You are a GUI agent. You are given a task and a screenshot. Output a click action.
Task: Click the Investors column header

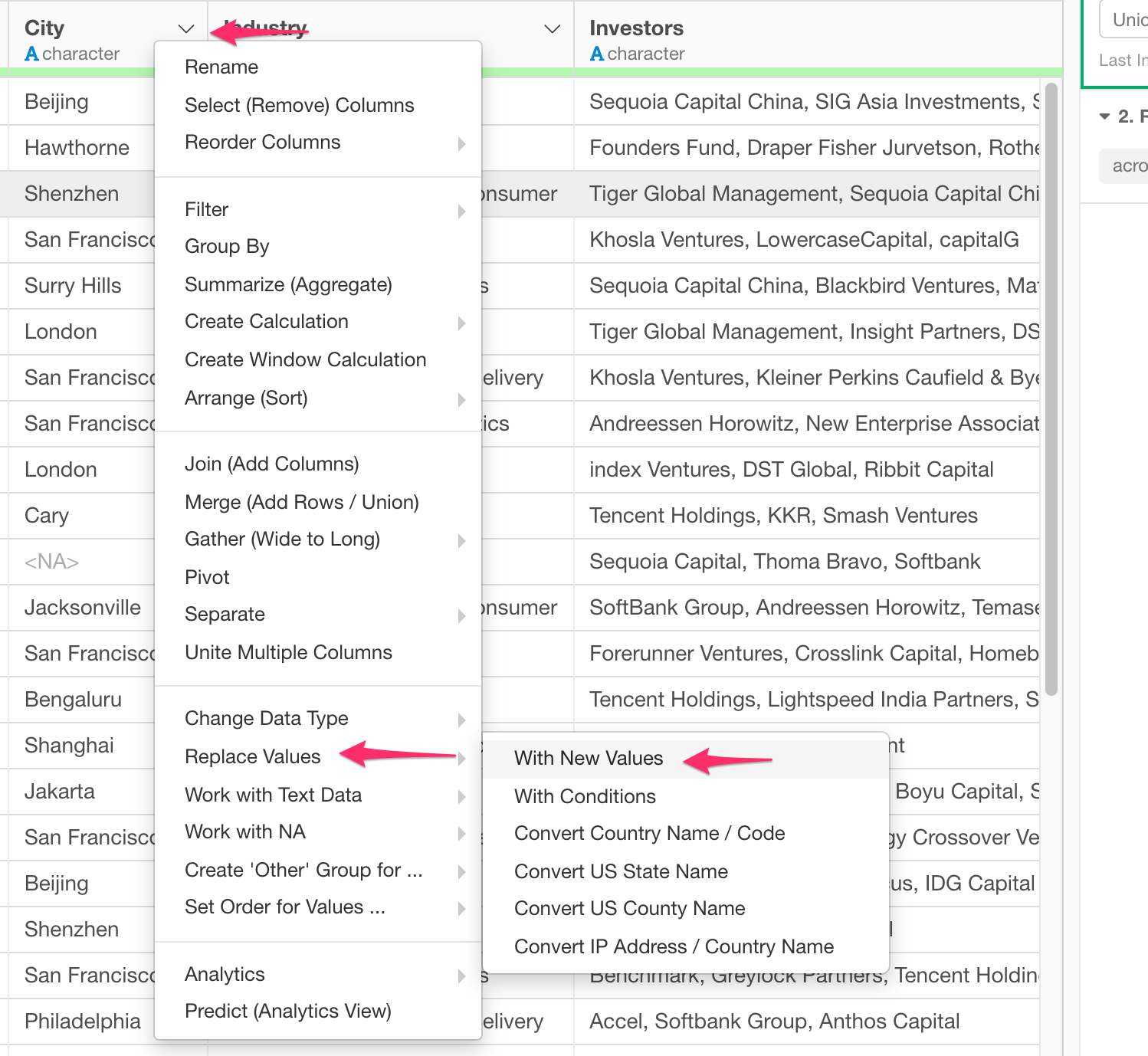[636, 28]
